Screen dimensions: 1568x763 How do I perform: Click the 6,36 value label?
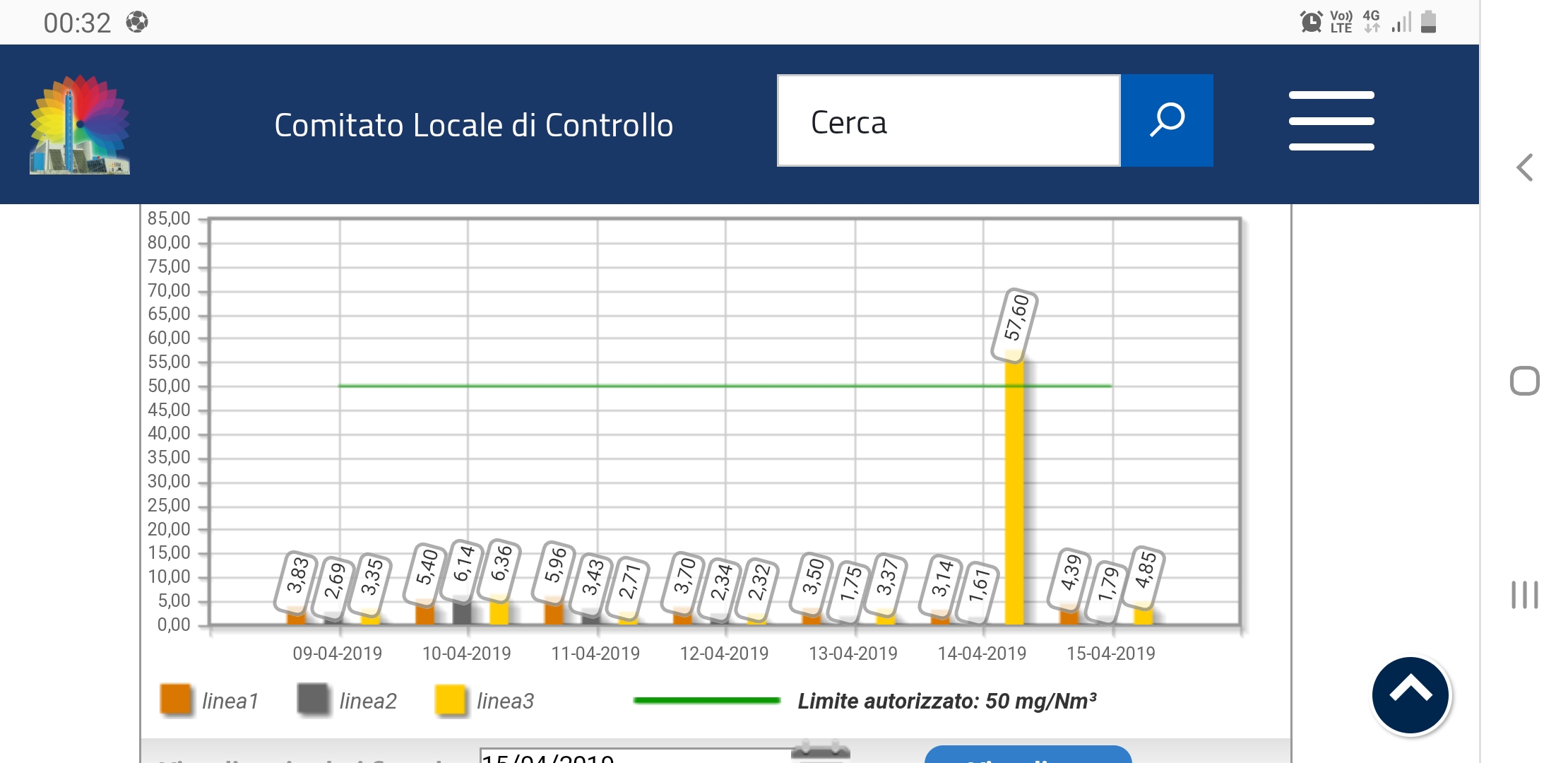(500, 572)
